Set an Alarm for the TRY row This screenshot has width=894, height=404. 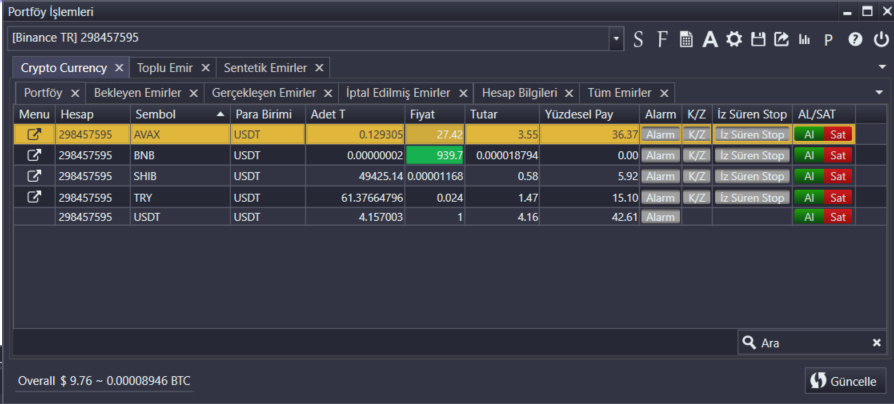point(660,197)
